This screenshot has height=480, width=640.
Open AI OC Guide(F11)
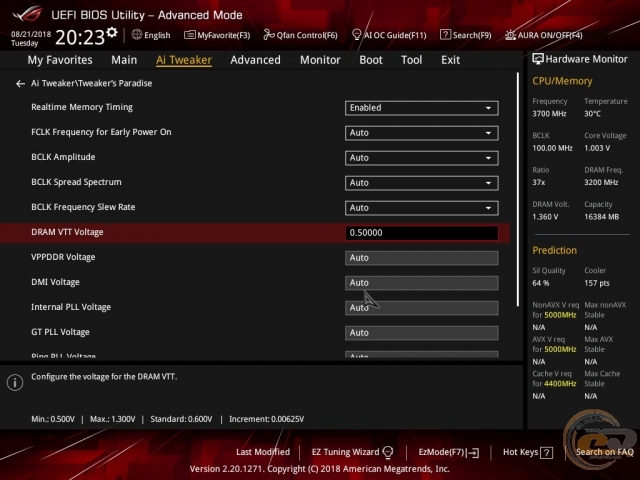coord(389,35)
